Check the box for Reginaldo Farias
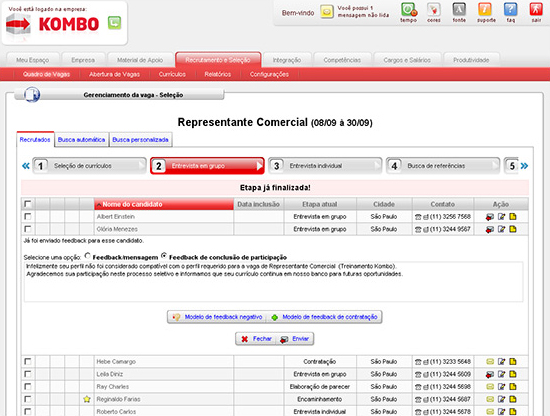Image resolution: width=550 pixels, height=416 pixels. (x=27, y=399)
